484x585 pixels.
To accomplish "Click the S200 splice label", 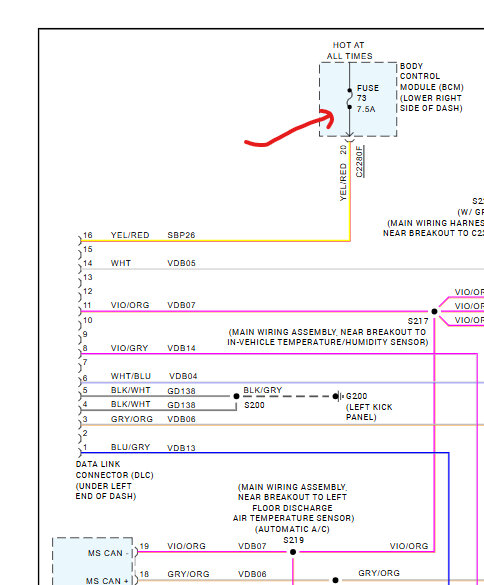I will (255, 405).
